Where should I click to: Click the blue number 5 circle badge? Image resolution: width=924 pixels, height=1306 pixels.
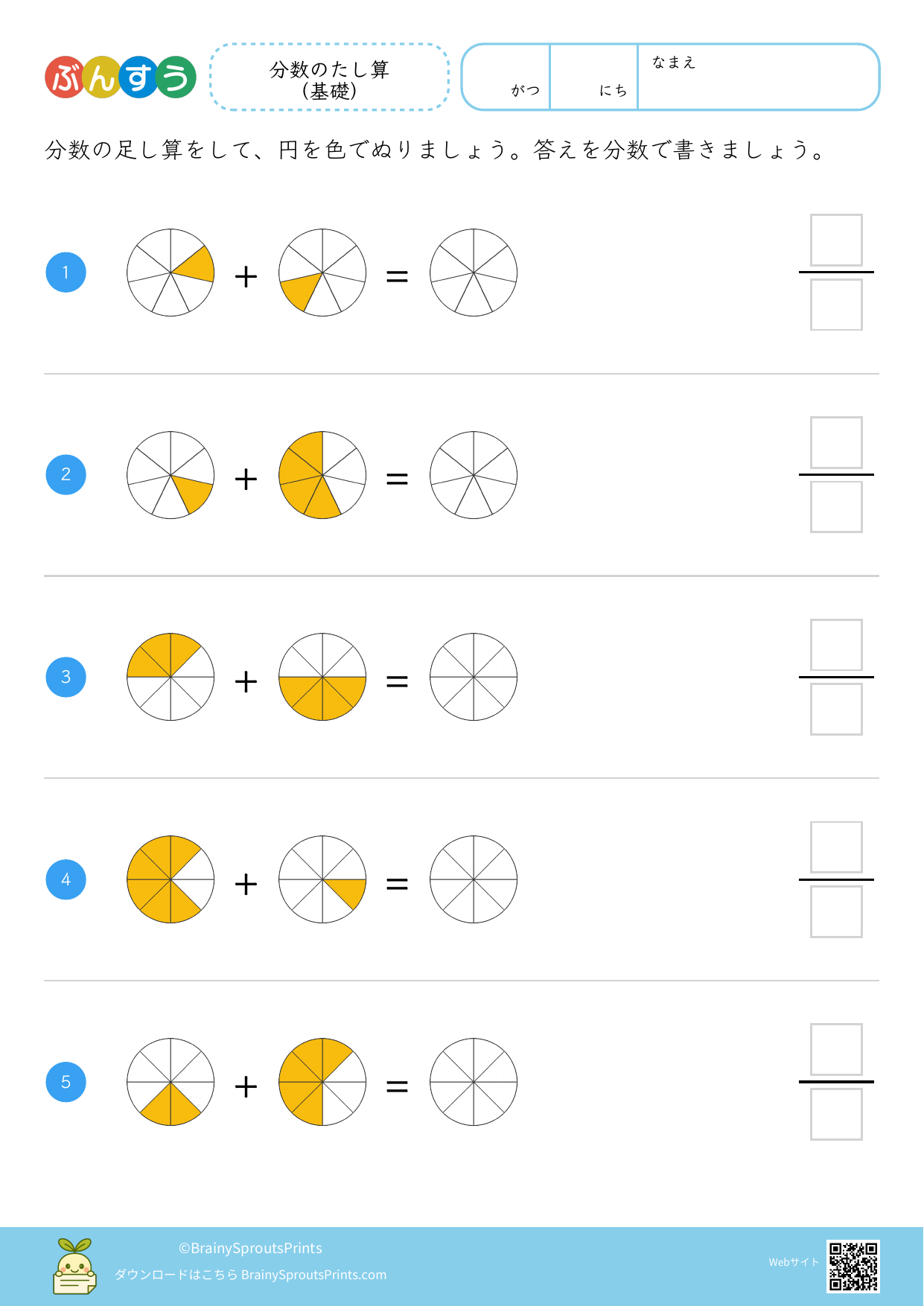(x=66, y=1082)
